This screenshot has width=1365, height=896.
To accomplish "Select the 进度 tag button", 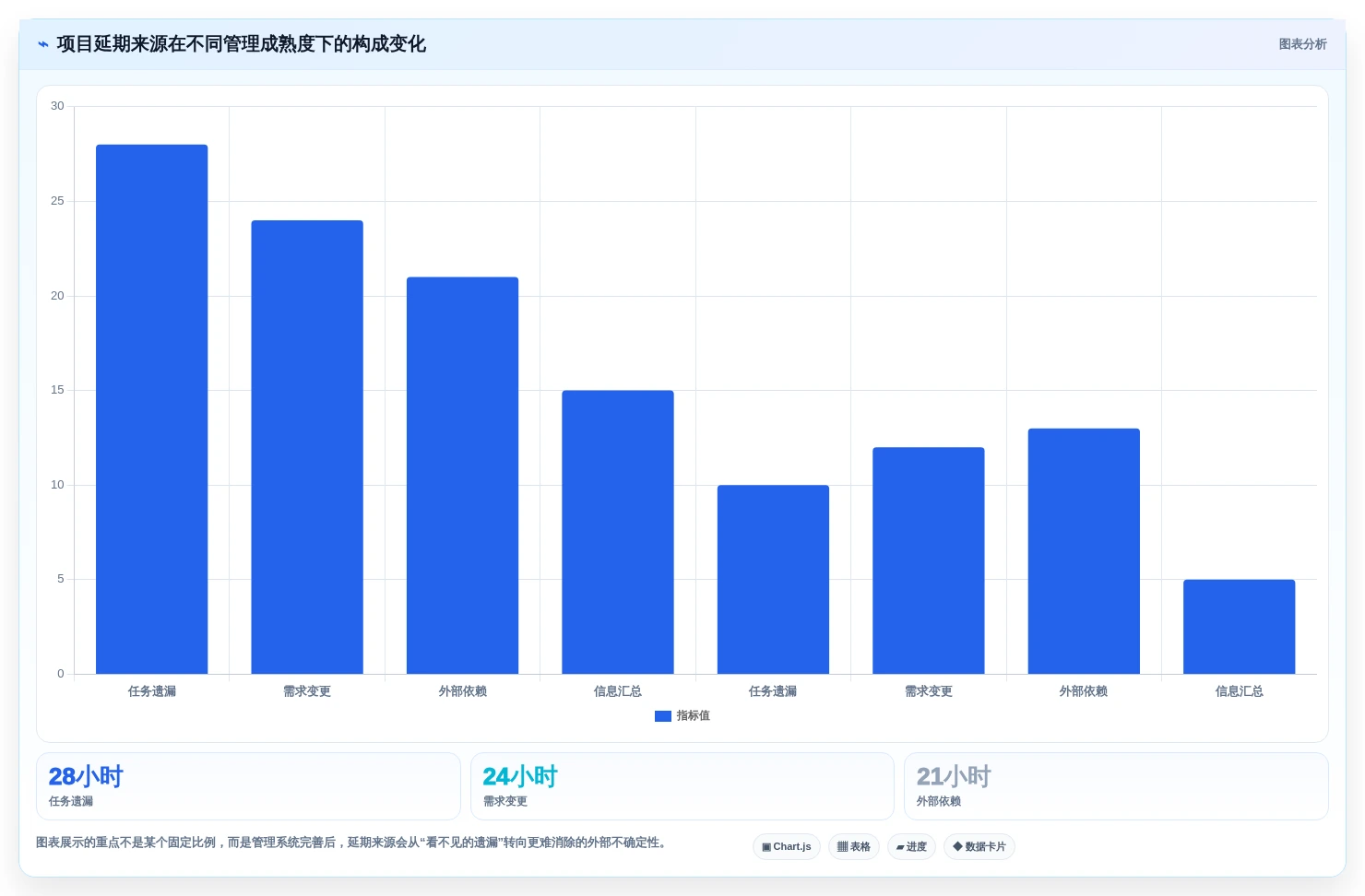I will coord(912,846).
